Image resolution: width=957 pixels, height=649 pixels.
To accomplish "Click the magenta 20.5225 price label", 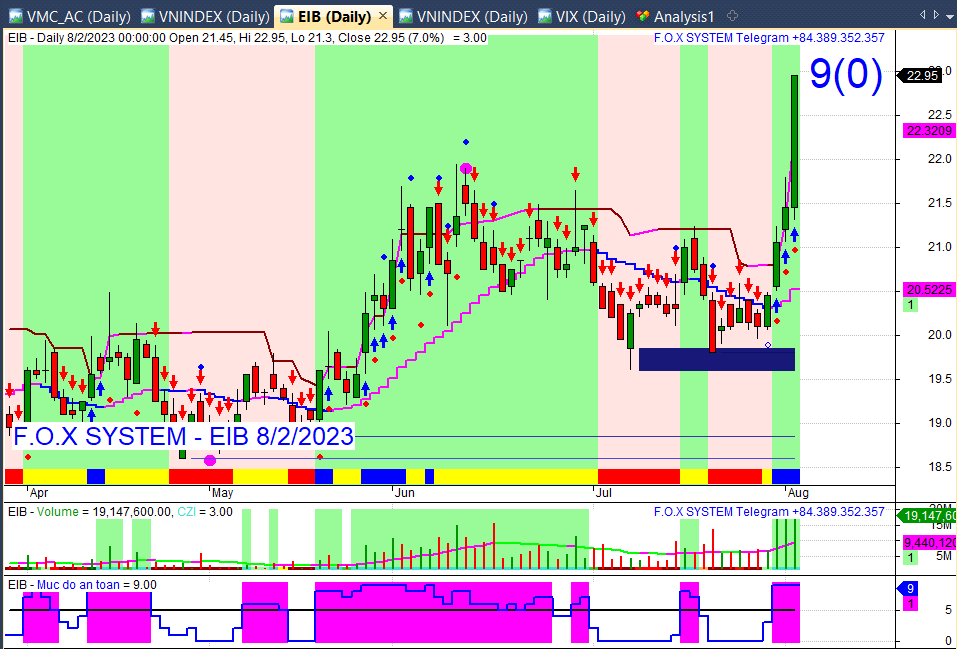I will tap(929, 289).
